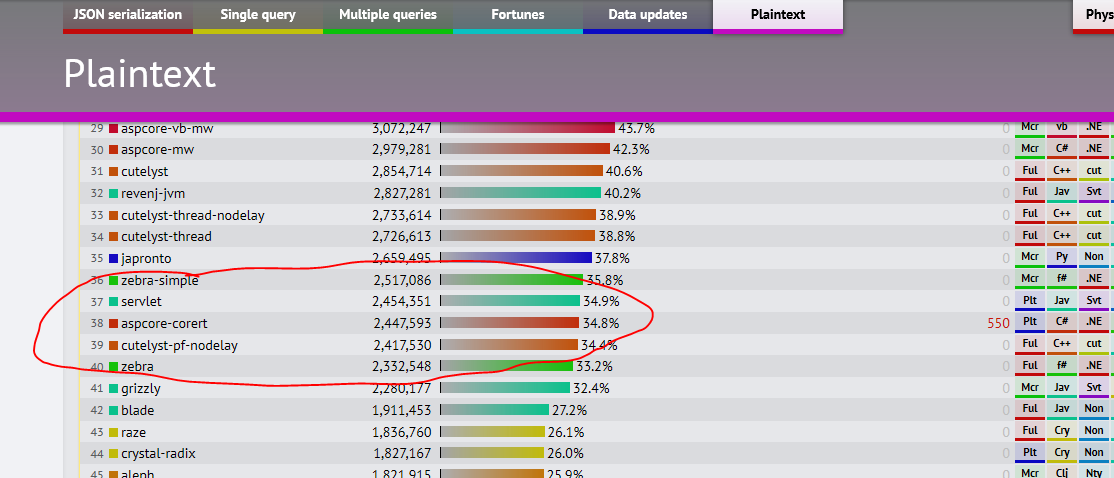Click the green color square beside zebra-simple
The image size is (1114, 478).
coord(113,281)
